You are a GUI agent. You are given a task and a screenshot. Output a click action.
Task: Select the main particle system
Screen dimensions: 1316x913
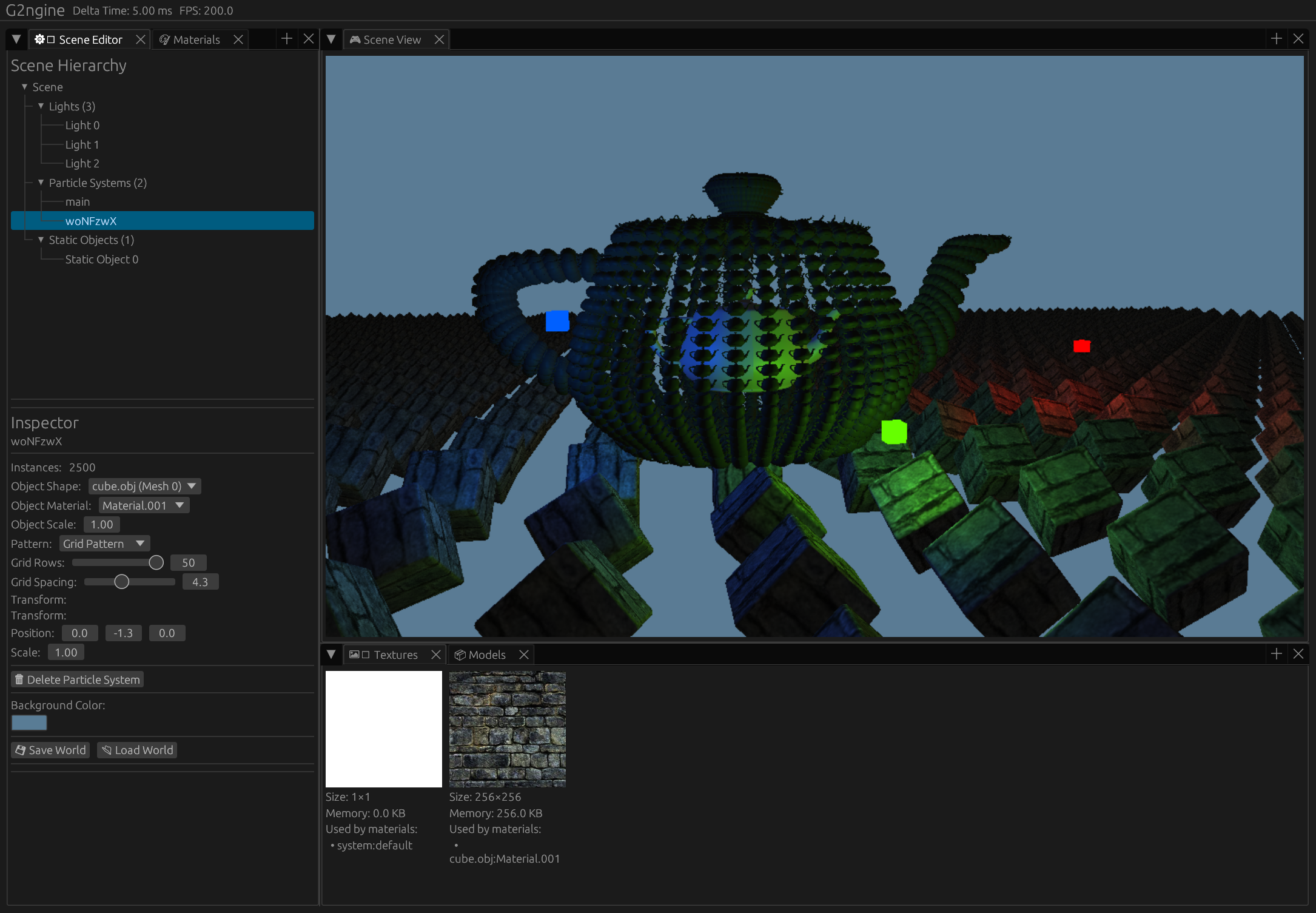[78, 202]
